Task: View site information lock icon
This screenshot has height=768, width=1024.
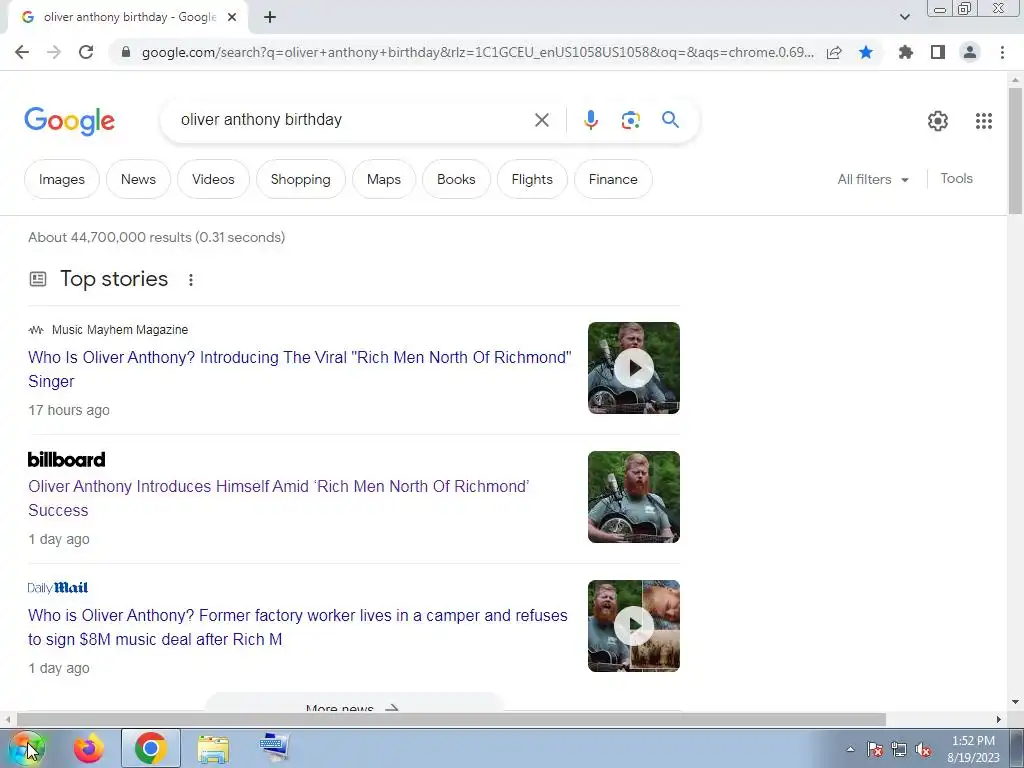Action: pos(126,52)
